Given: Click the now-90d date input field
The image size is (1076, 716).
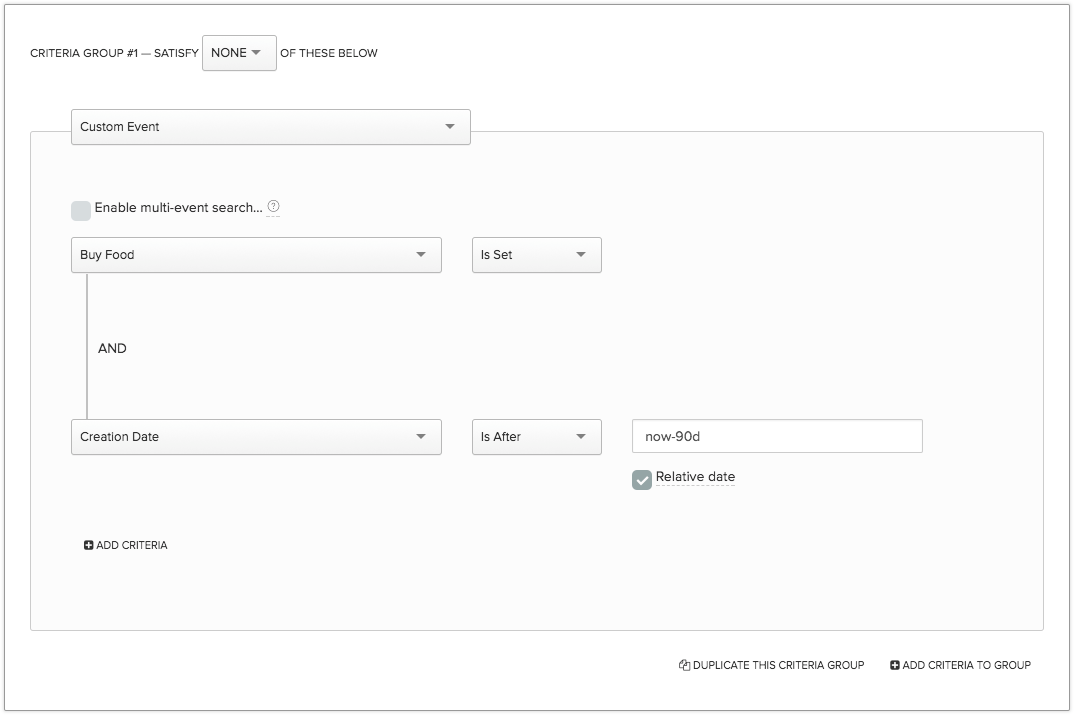Looking at the screenshot, I should (776, 436).
